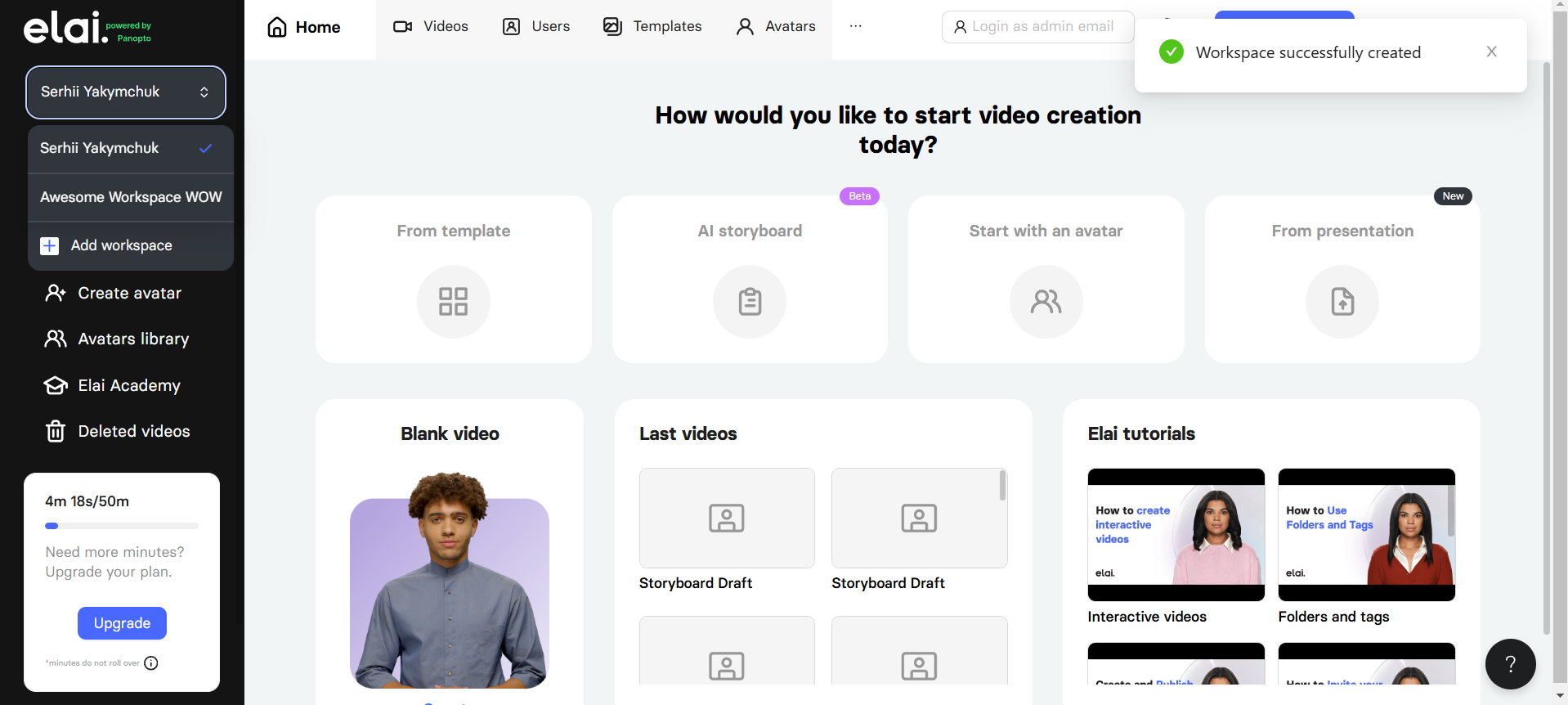Screen dimensions: 1568x705
Task: Click the Interactive videos tutorial title
Action: (1147, 617)
